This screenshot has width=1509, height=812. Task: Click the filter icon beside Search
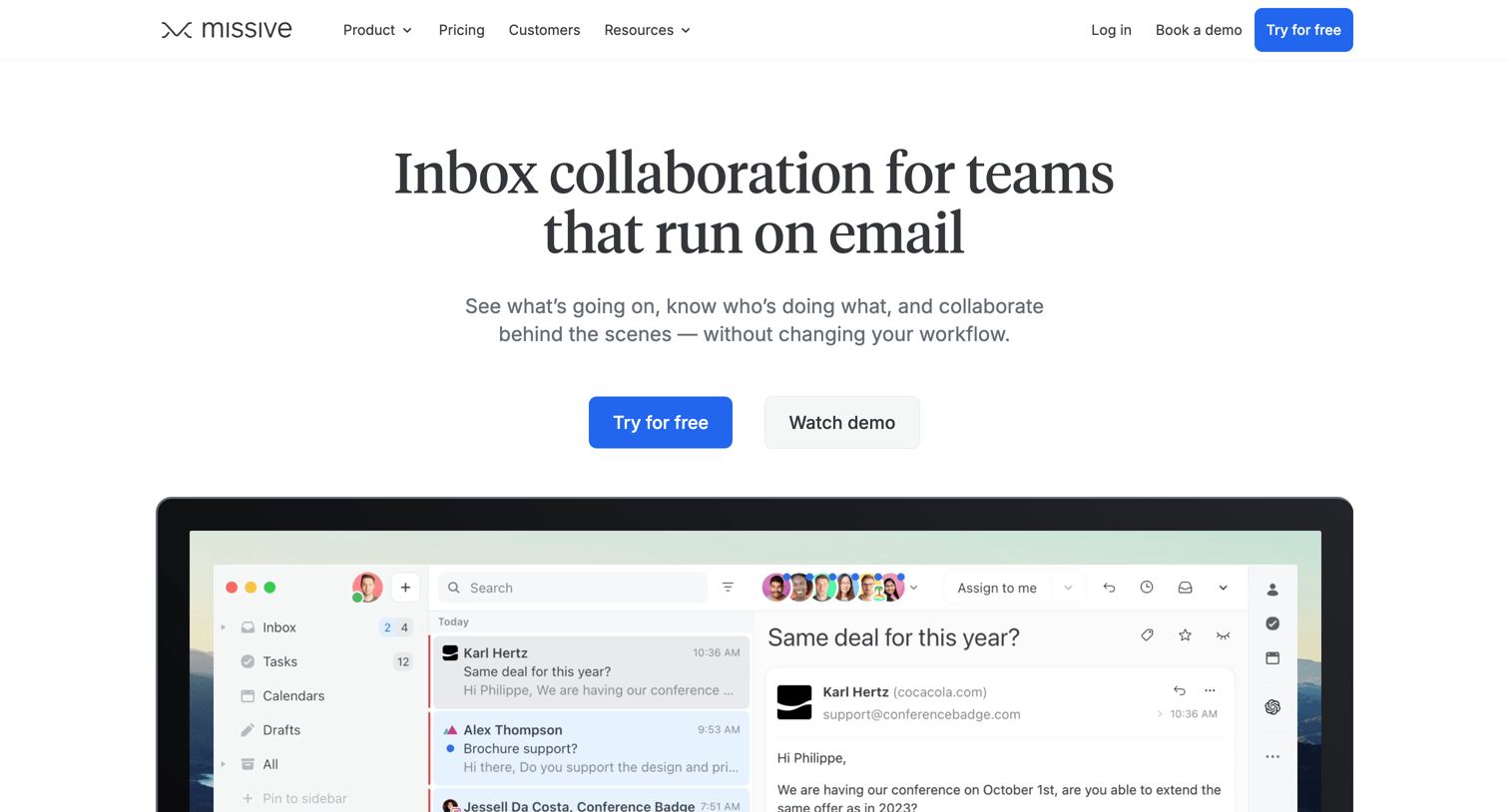pyautogui.click(x=728, y=588)
